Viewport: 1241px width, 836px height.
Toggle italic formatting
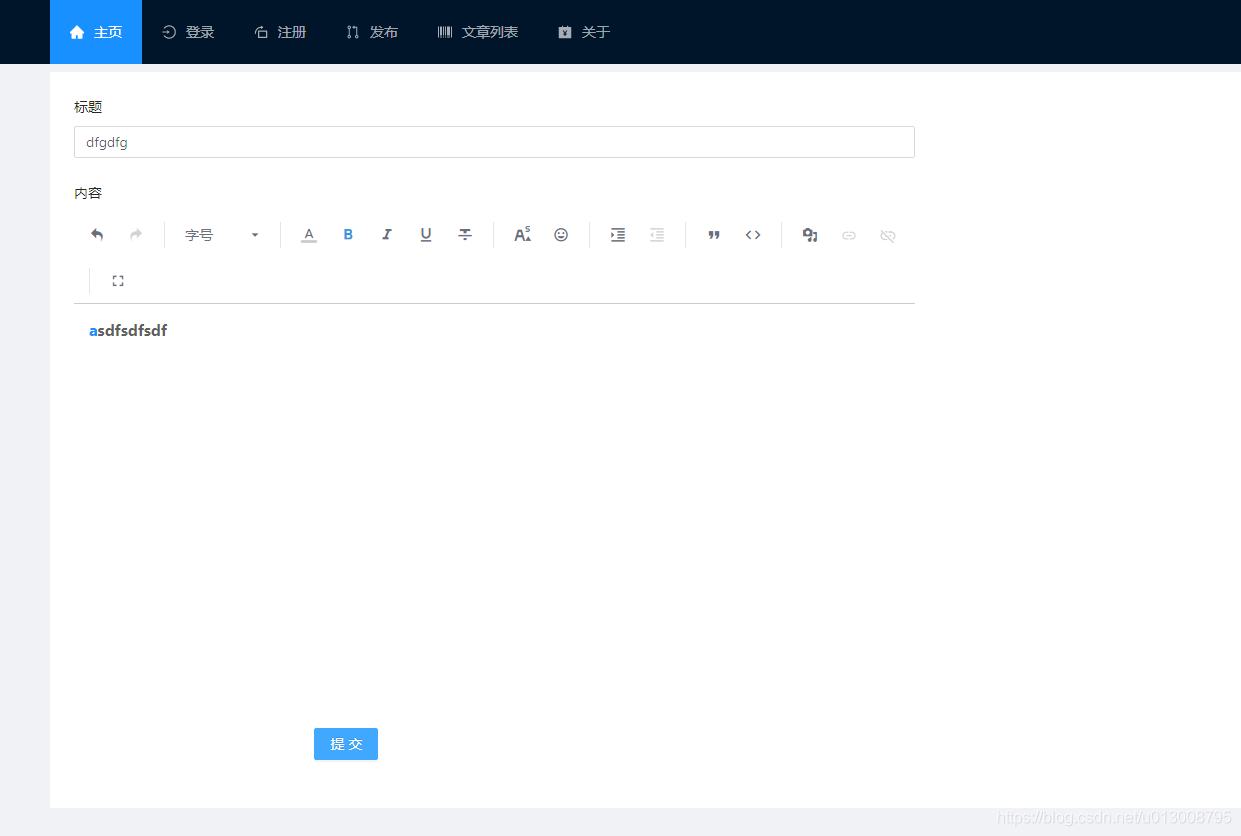point(387,235)
